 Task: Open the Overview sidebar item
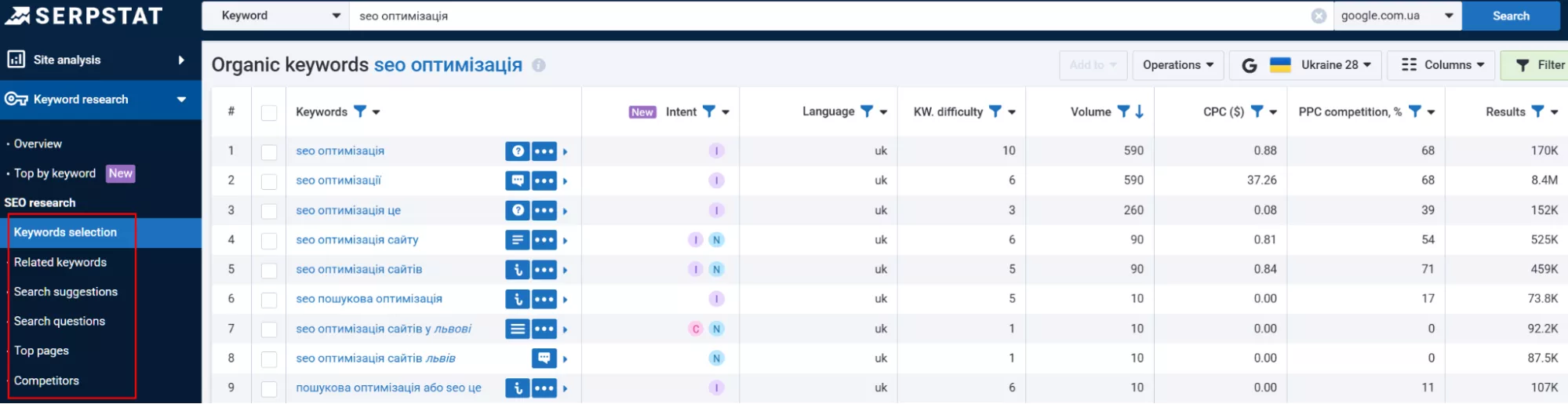click(x=38, y=144)
